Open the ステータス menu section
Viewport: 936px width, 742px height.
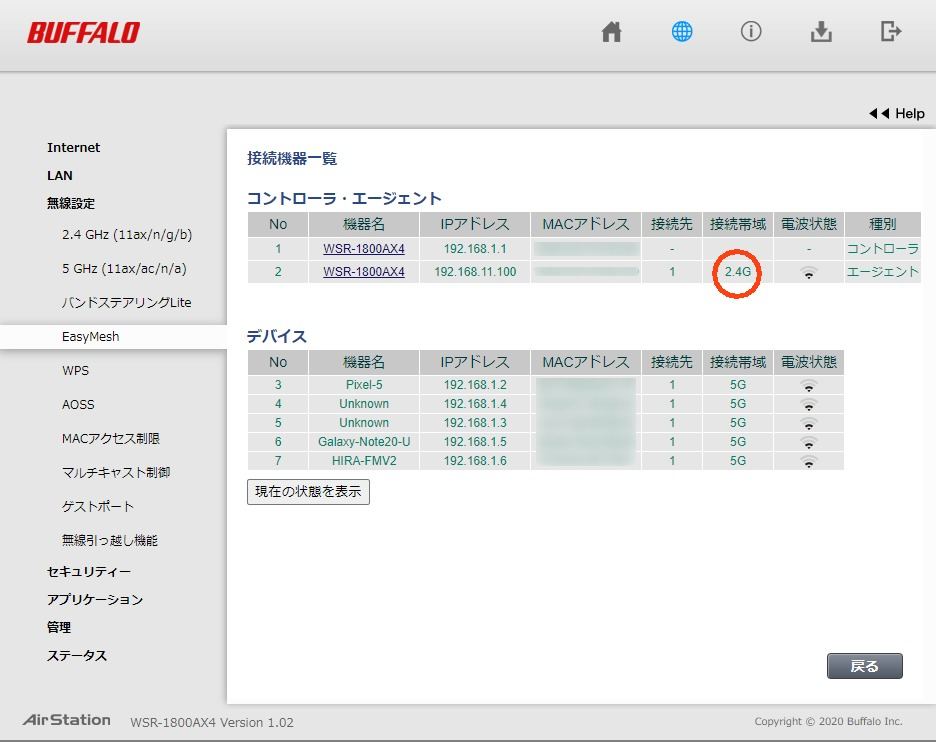[76, 656]
